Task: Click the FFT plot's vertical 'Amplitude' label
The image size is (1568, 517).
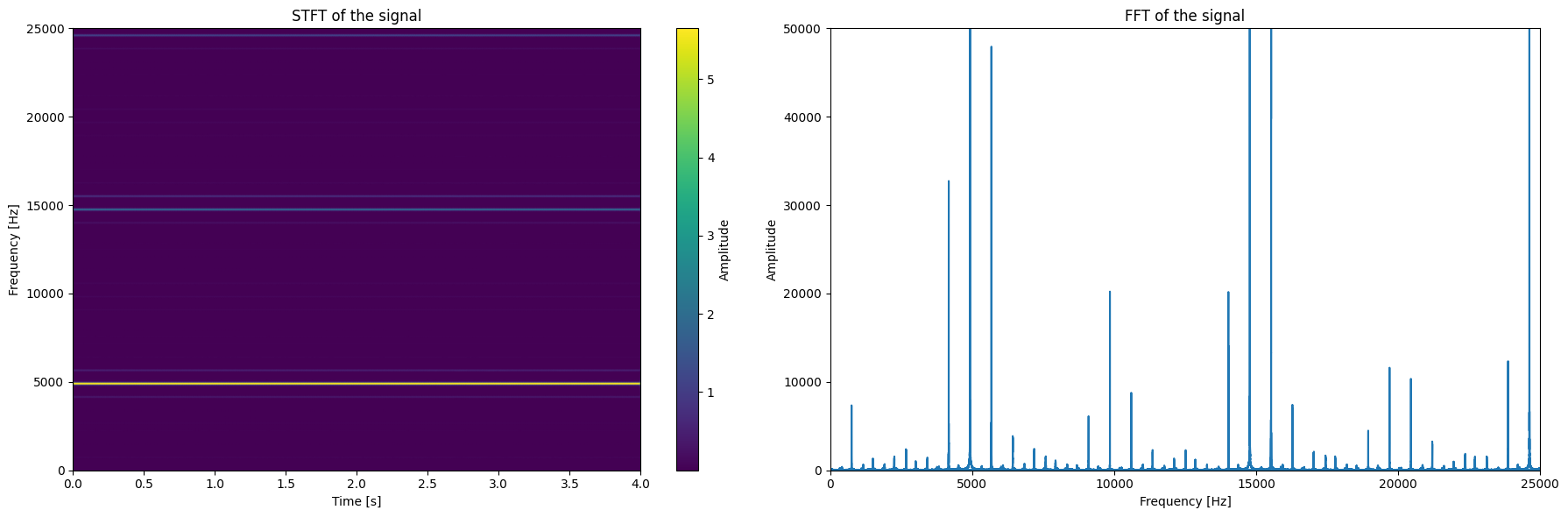Action: 772,250
